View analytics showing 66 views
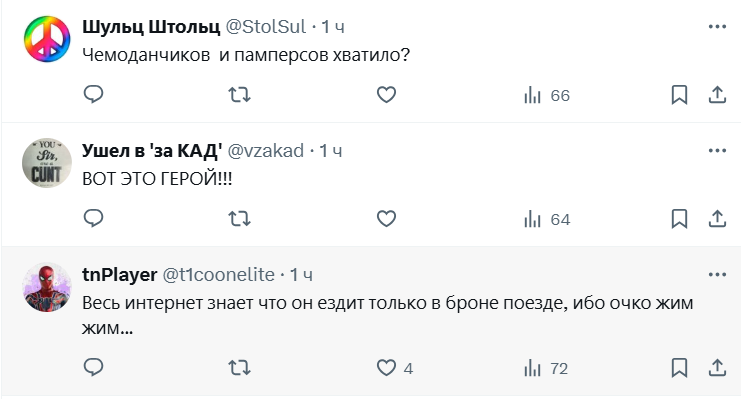Image resolution: width=741 pixels, height=399 pixels. (x=547, y=95)
